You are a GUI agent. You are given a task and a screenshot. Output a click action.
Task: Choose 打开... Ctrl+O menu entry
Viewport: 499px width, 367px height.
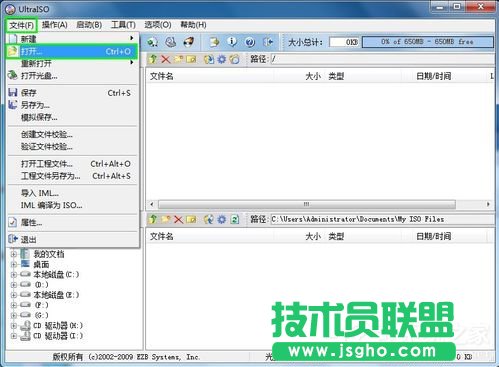click(x=72, y=51)
